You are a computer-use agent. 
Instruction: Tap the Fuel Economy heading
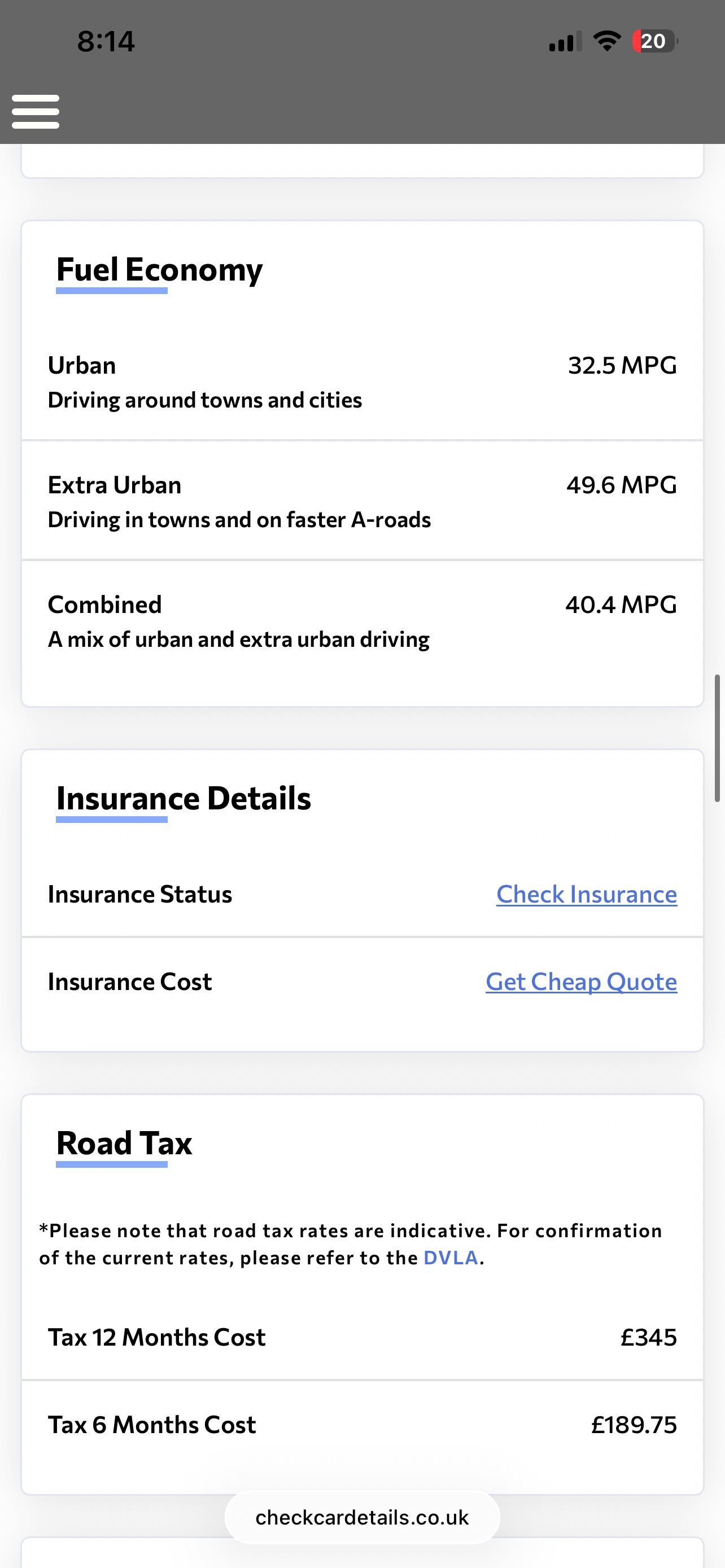[159, 270]
